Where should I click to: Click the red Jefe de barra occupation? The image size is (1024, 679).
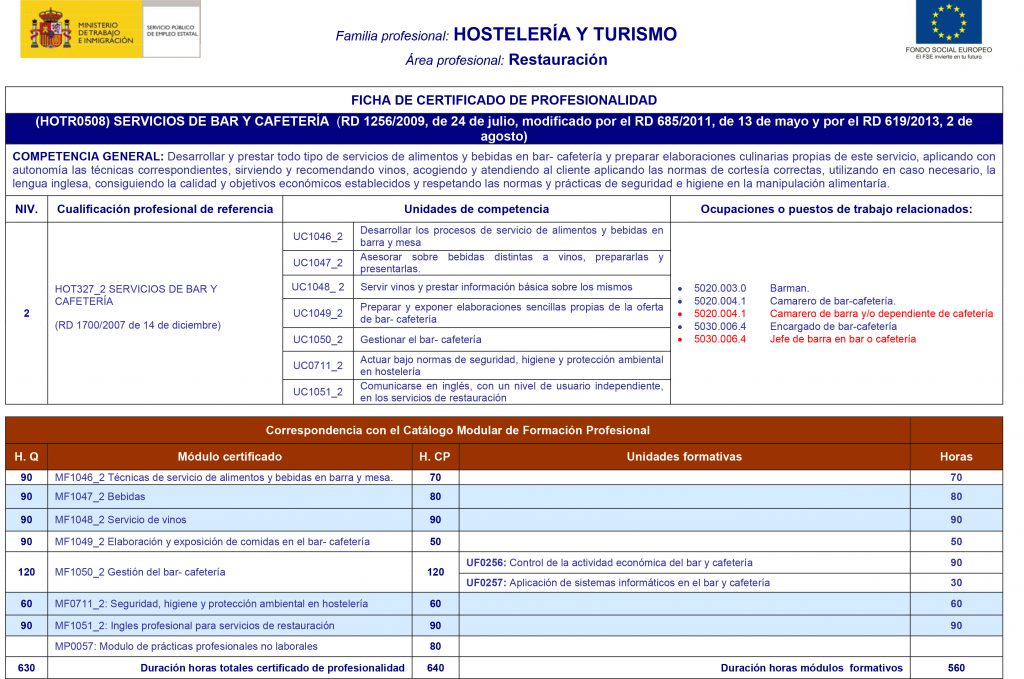tap(842, 339)
